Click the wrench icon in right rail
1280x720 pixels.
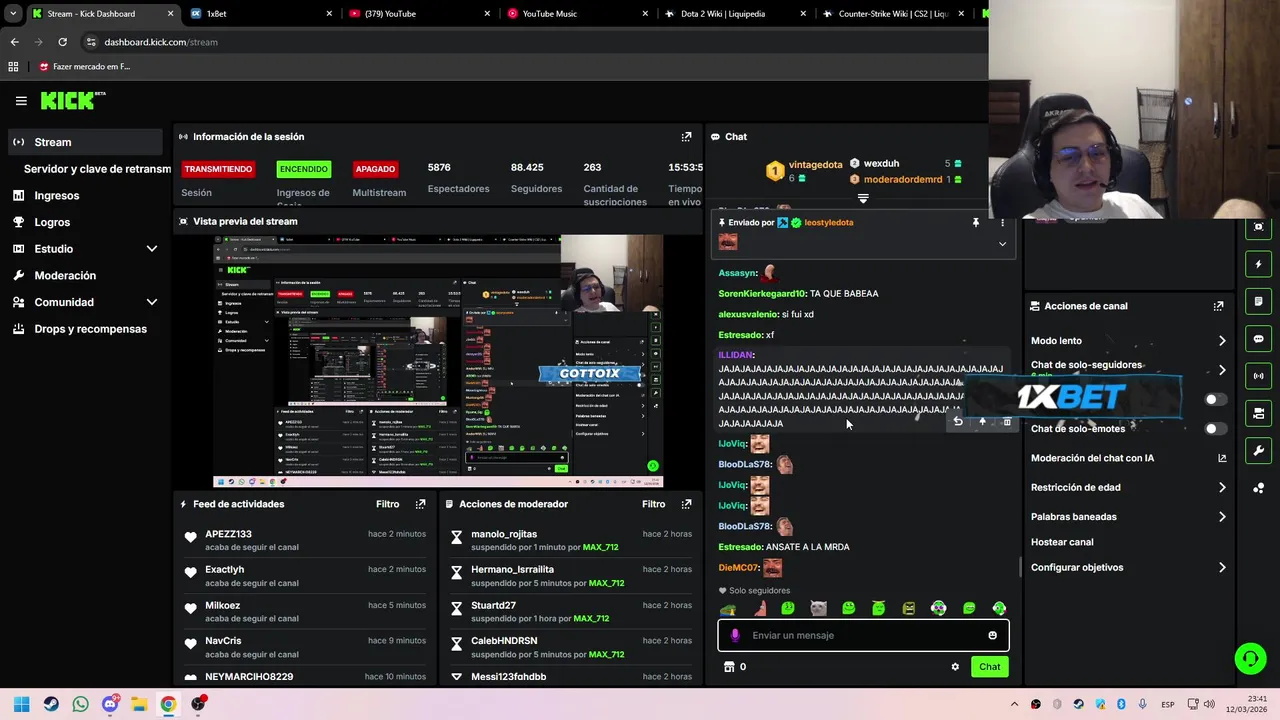1258,451
